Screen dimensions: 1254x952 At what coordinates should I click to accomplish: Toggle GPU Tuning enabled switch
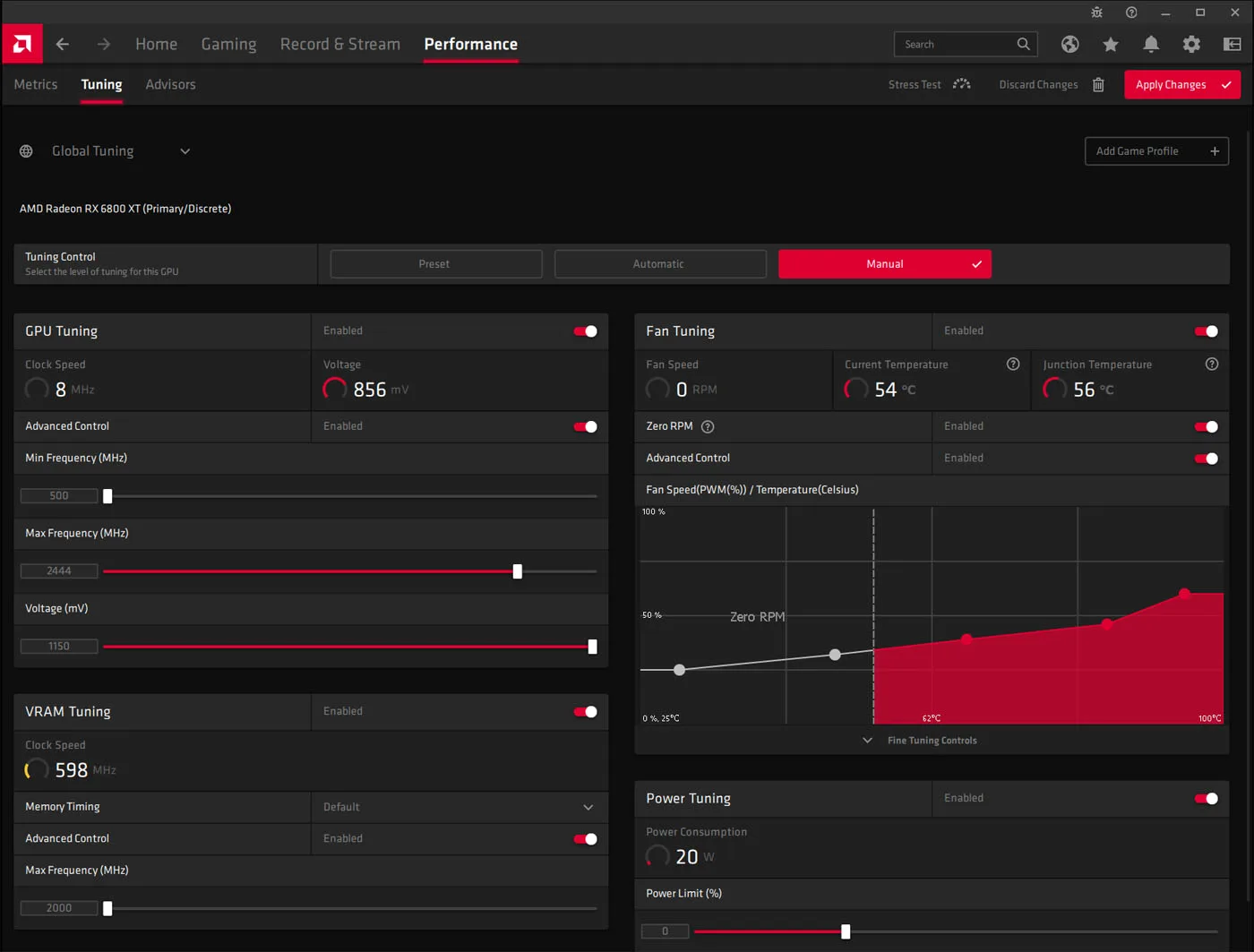tap(586, 331)
